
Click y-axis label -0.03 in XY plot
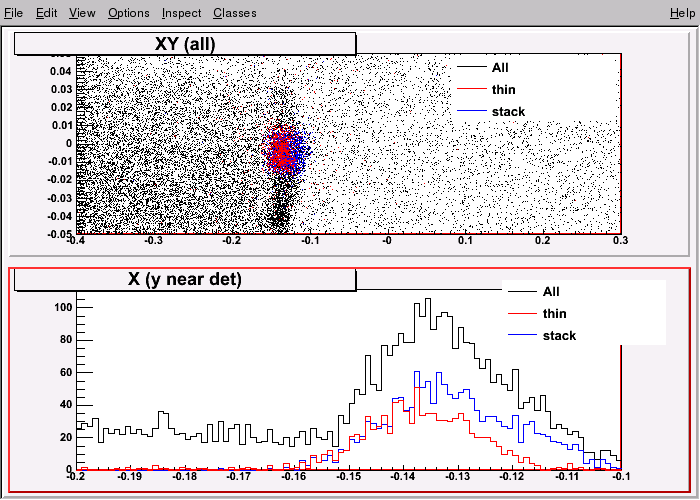(x=60, y=198)
